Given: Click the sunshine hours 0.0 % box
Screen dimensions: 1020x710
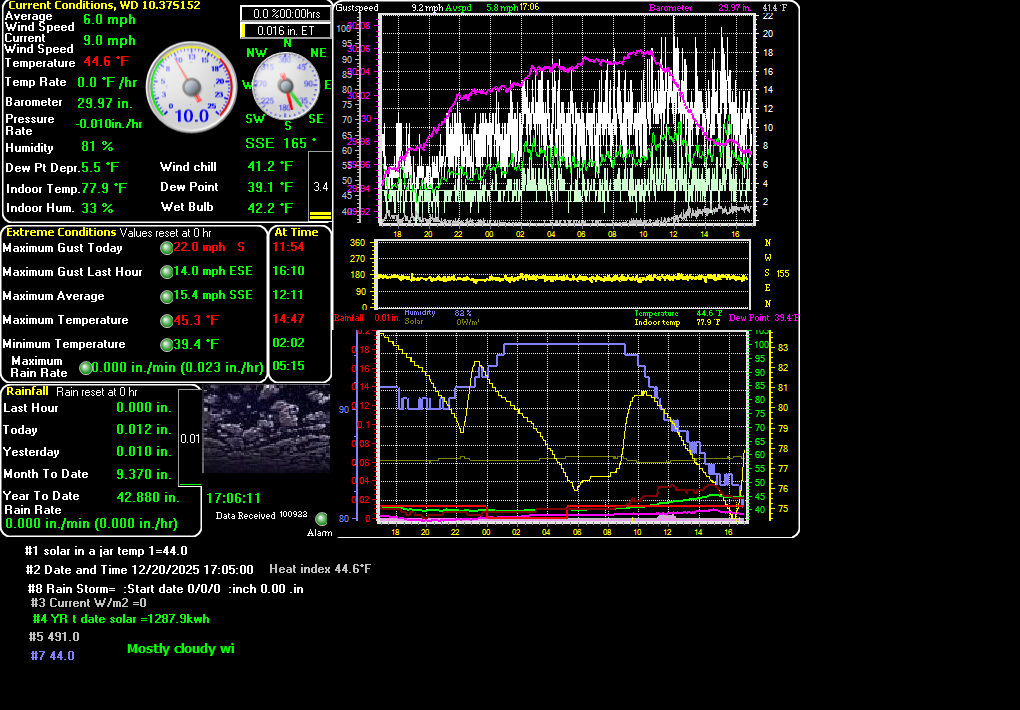Looking at the screenshot, I should point(284,14).
